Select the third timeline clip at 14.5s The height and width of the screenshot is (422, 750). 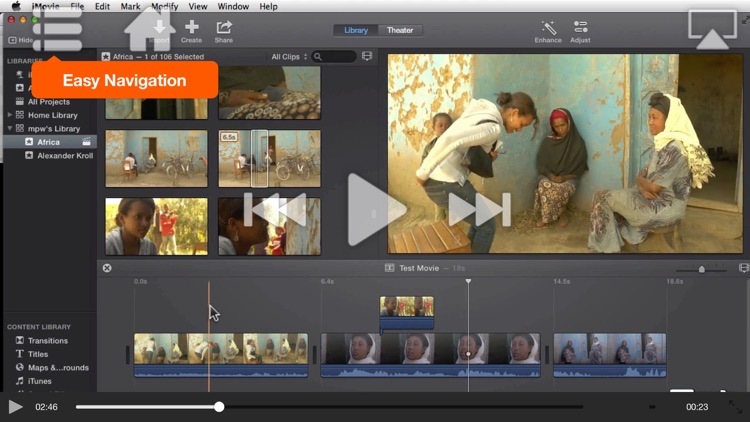pos(610,355)
